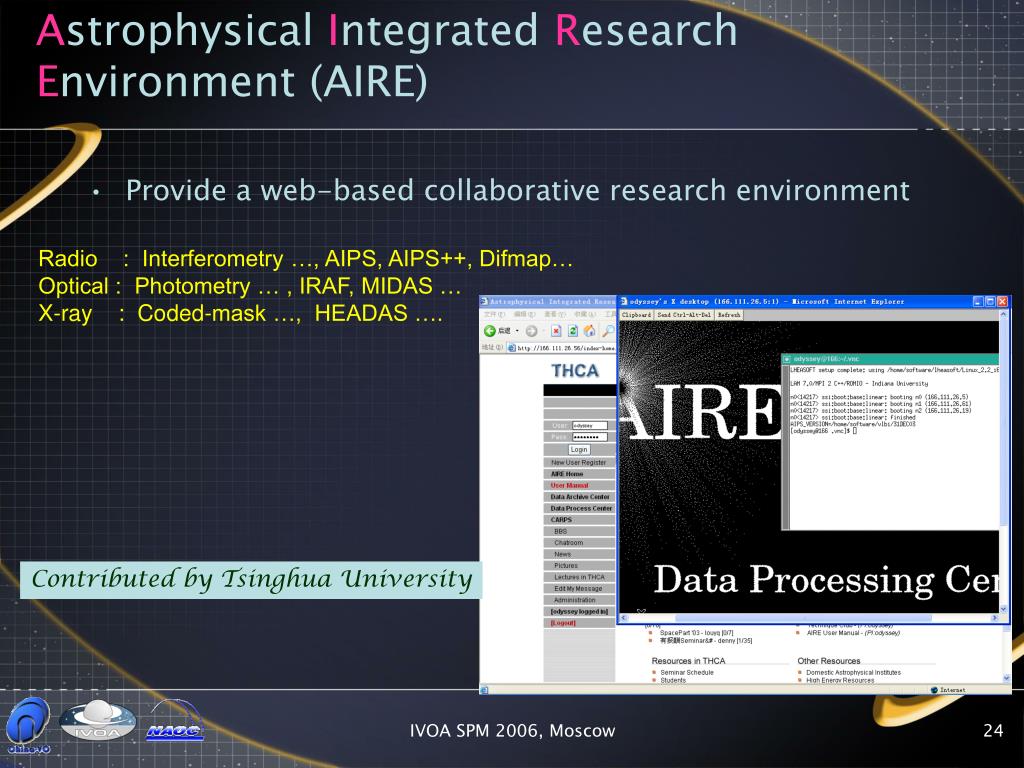The height and width of the screenshot is (768, 1024).
Task: Click the "Resources in THCA" heading
Action: [x=688, y=661]
